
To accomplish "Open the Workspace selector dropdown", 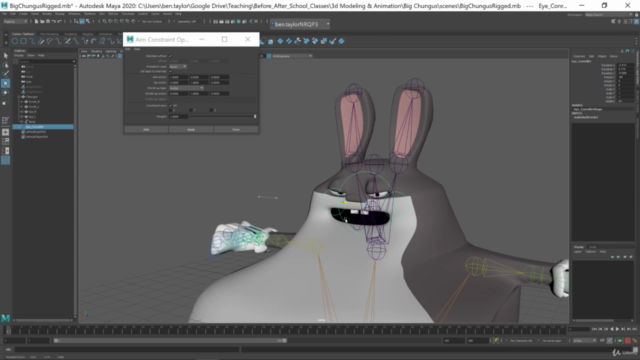I will pyautogui.click(x=609, y=15).
